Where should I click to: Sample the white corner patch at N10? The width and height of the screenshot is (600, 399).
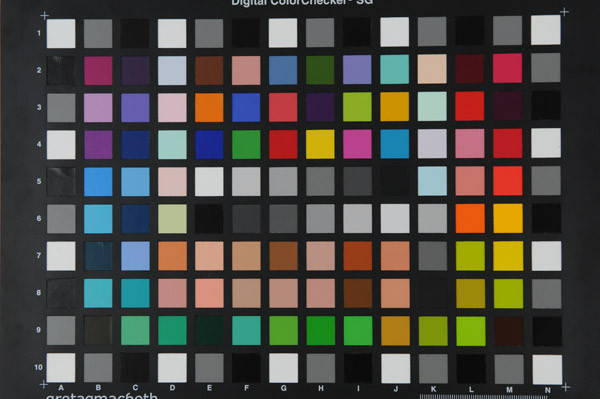(x=547, y=370)
